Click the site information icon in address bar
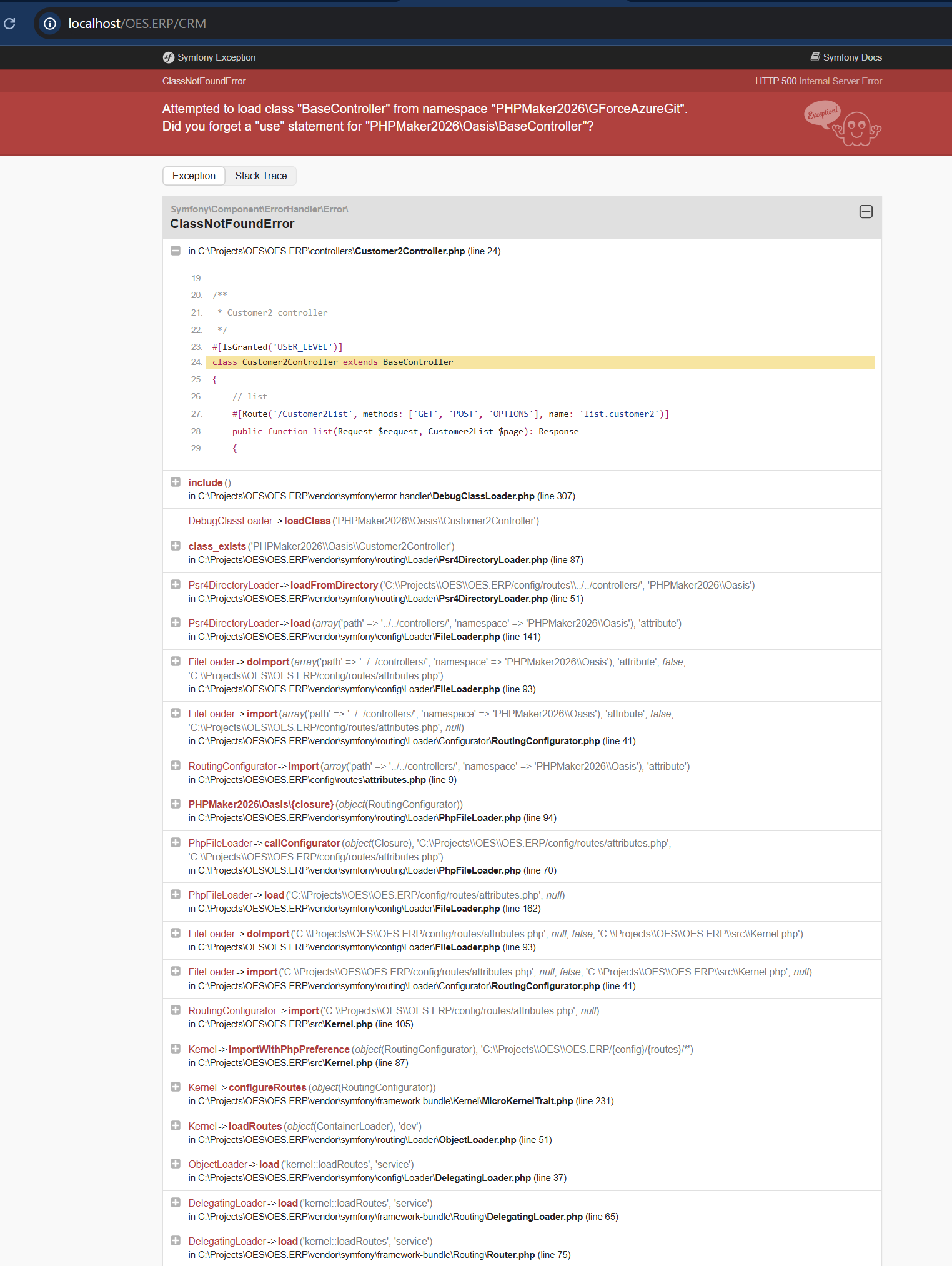Screen dimensions: 952x1266 coord(50,24)
